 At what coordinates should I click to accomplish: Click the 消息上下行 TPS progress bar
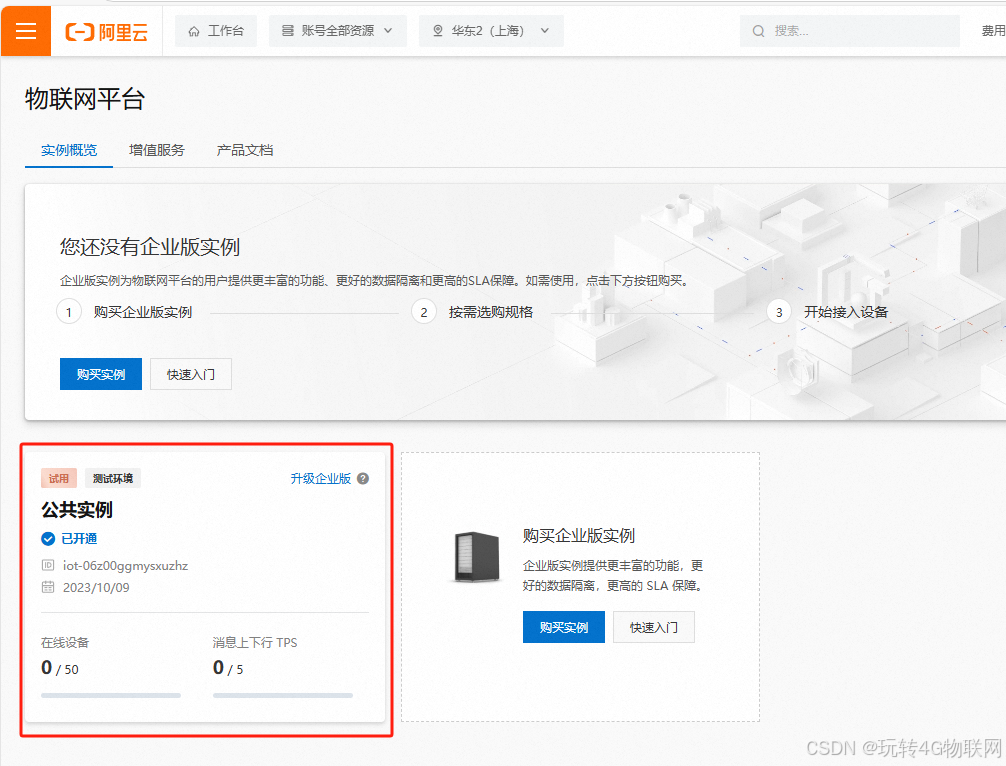click(x=283, y=695)
